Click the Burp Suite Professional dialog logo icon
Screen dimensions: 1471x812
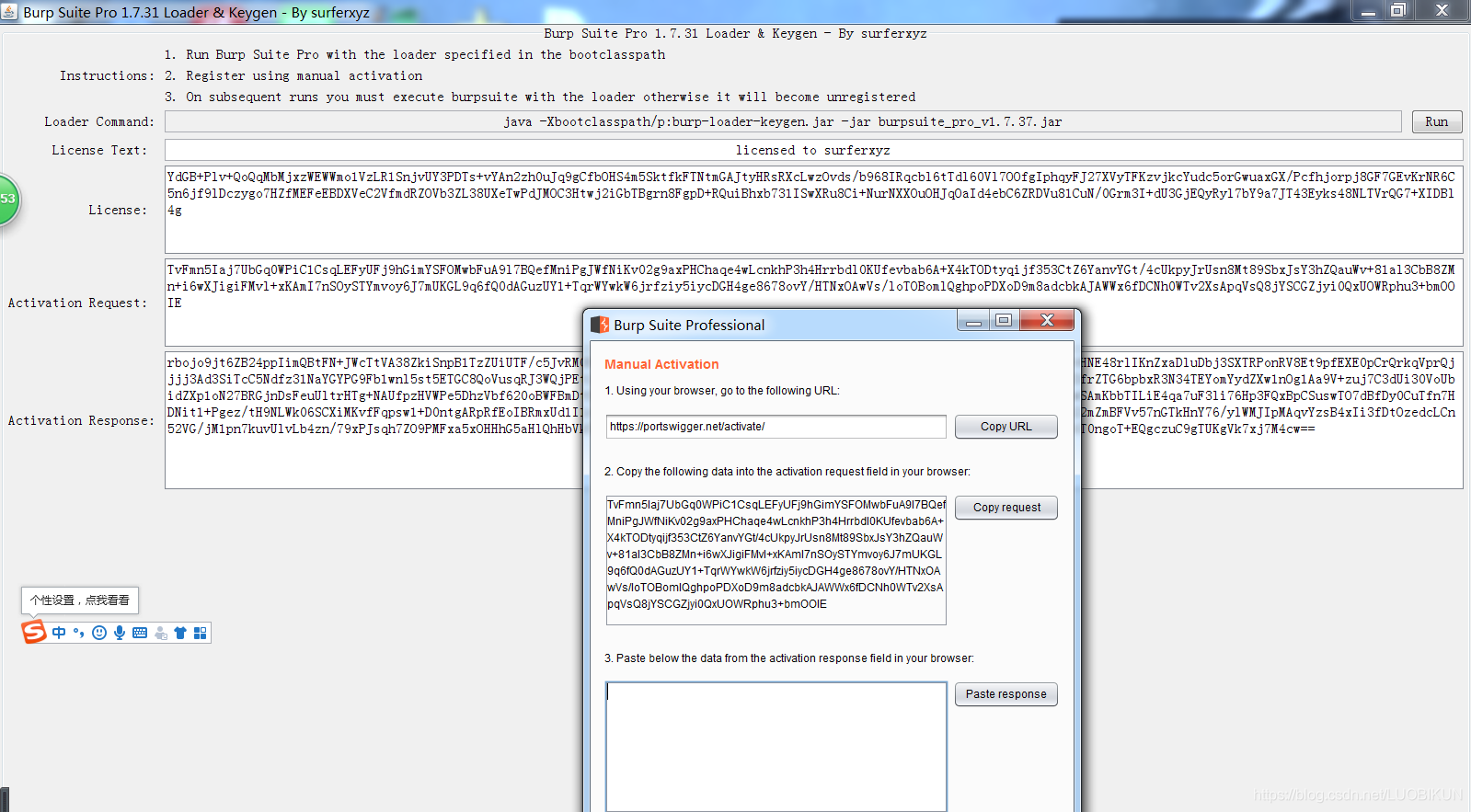point(600,325)
